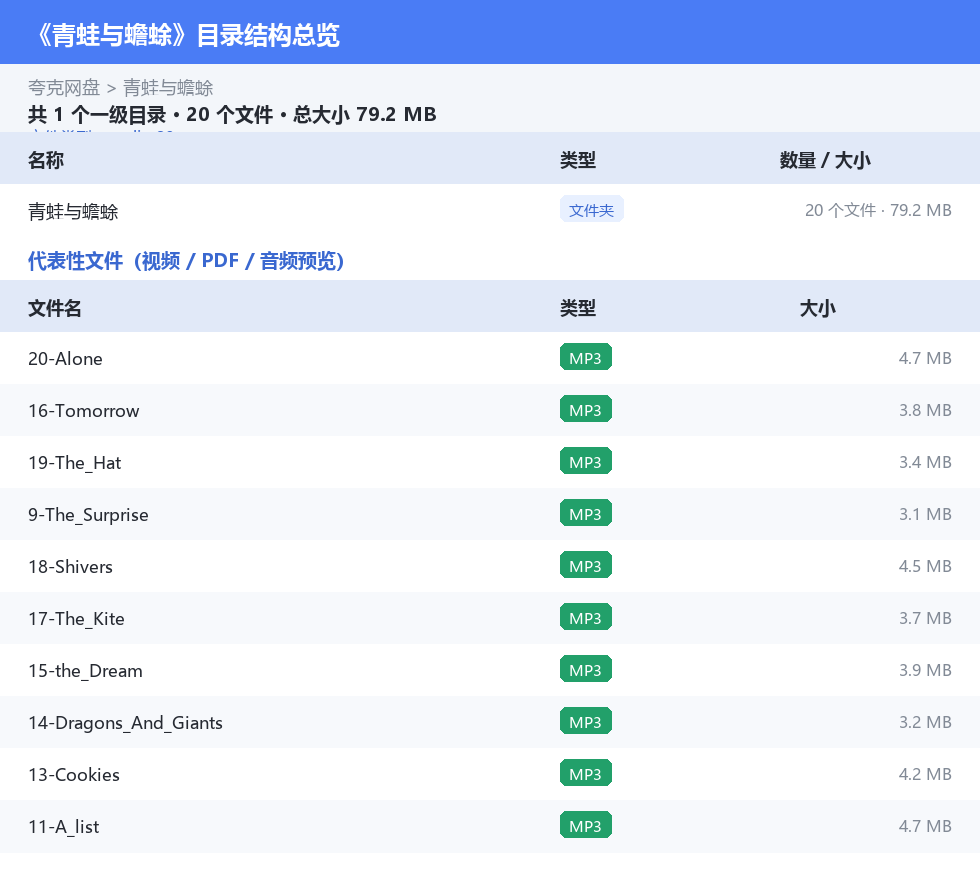Select the summary line showing 总大小 79.2 MB
Viewport: 980px width, 884px height.
232,114
